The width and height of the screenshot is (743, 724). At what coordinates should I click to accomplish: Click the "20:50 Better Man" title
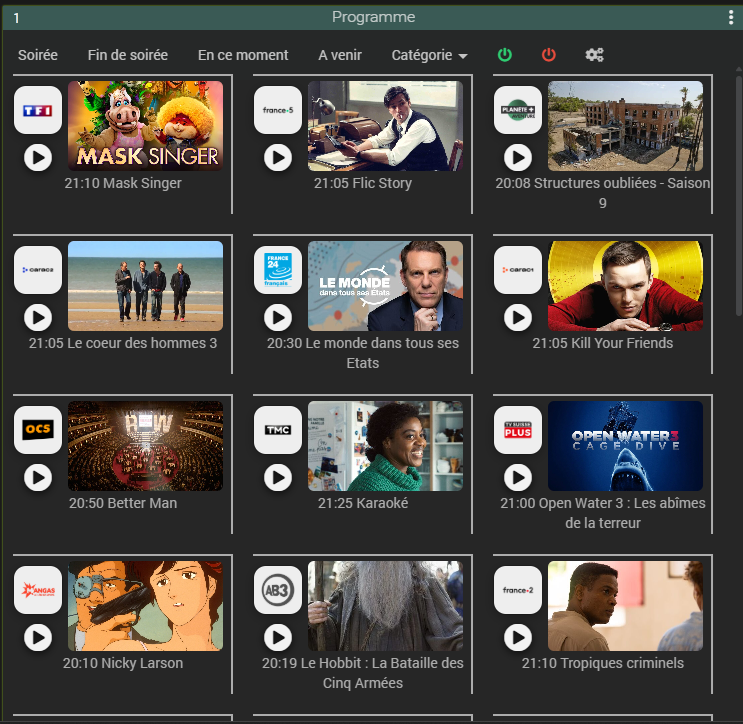123,503
